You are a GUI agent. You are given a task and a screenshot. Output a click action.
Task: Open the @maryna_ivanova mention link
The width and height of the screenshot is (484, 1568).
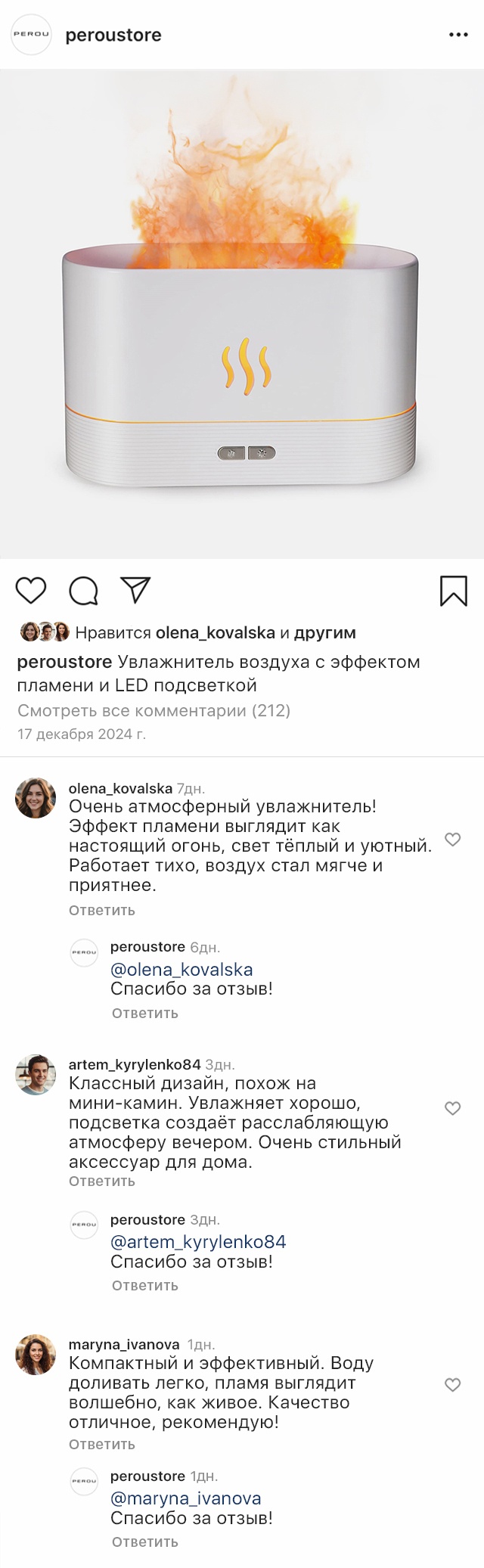click(186, 1498)
